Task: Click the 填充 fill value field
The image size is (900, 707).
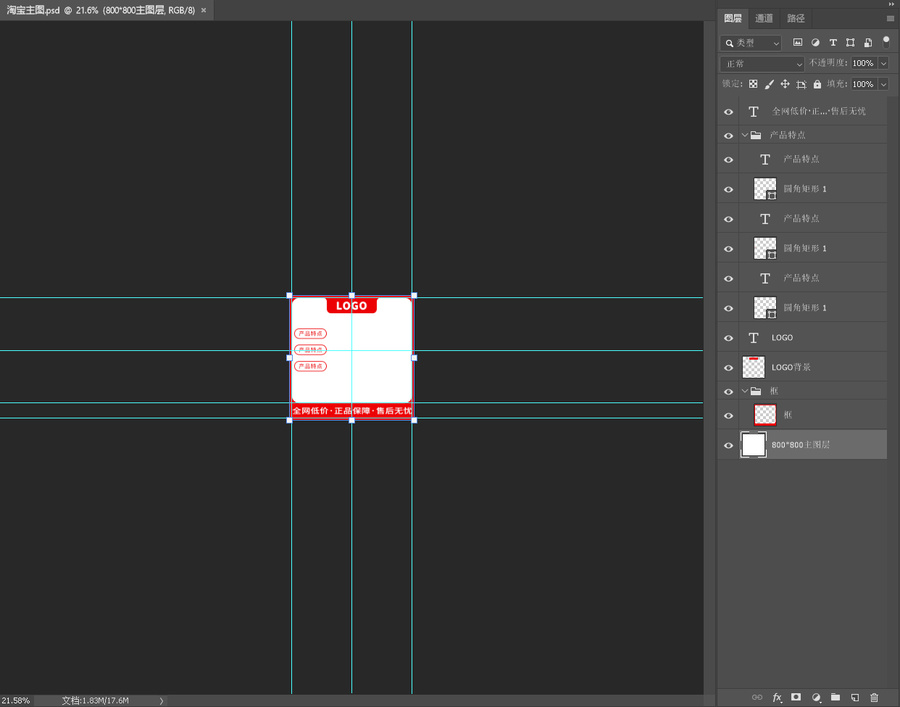Action: point(863,84)
